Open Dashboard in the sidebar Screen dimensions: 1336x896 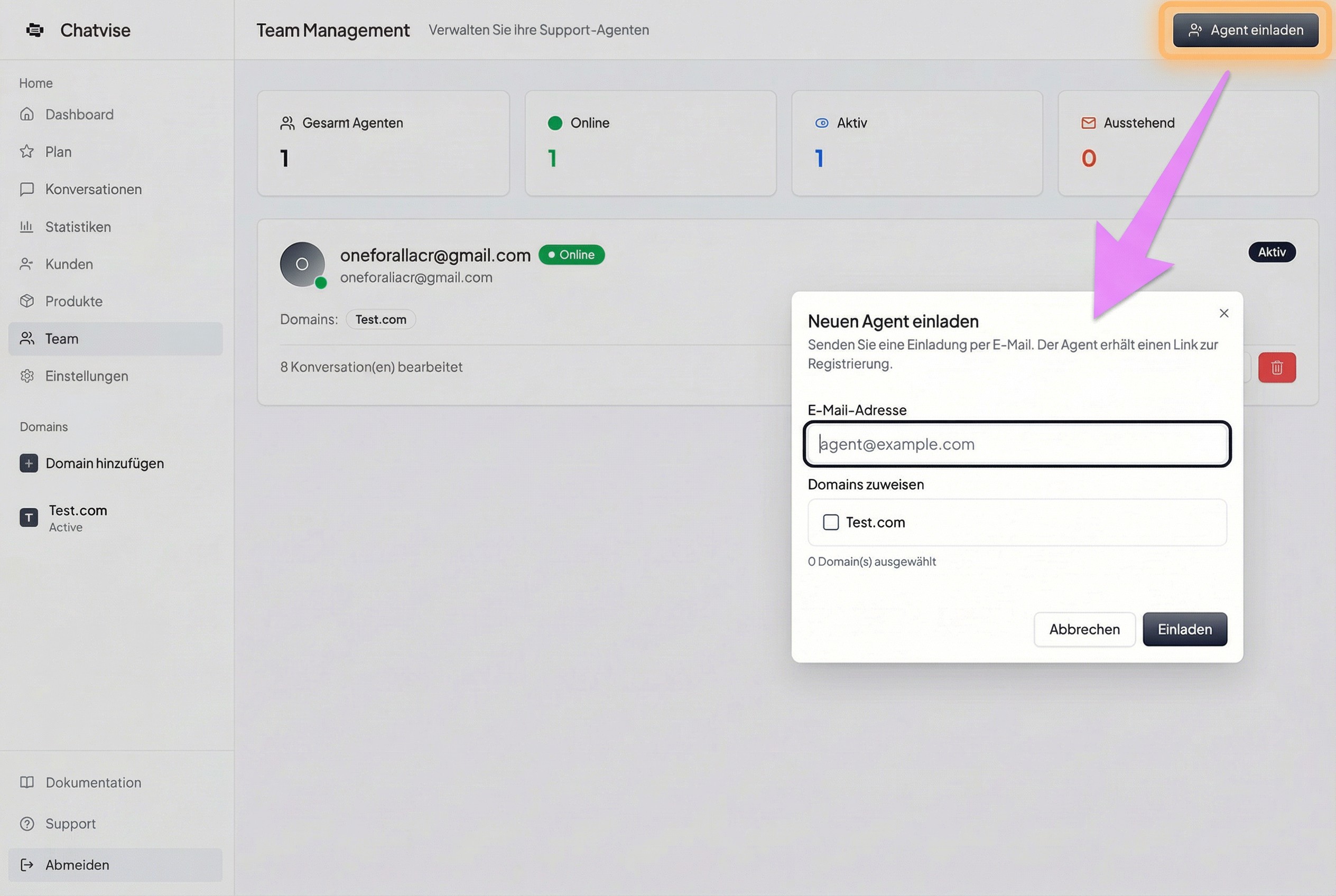(x=79, y=114)
